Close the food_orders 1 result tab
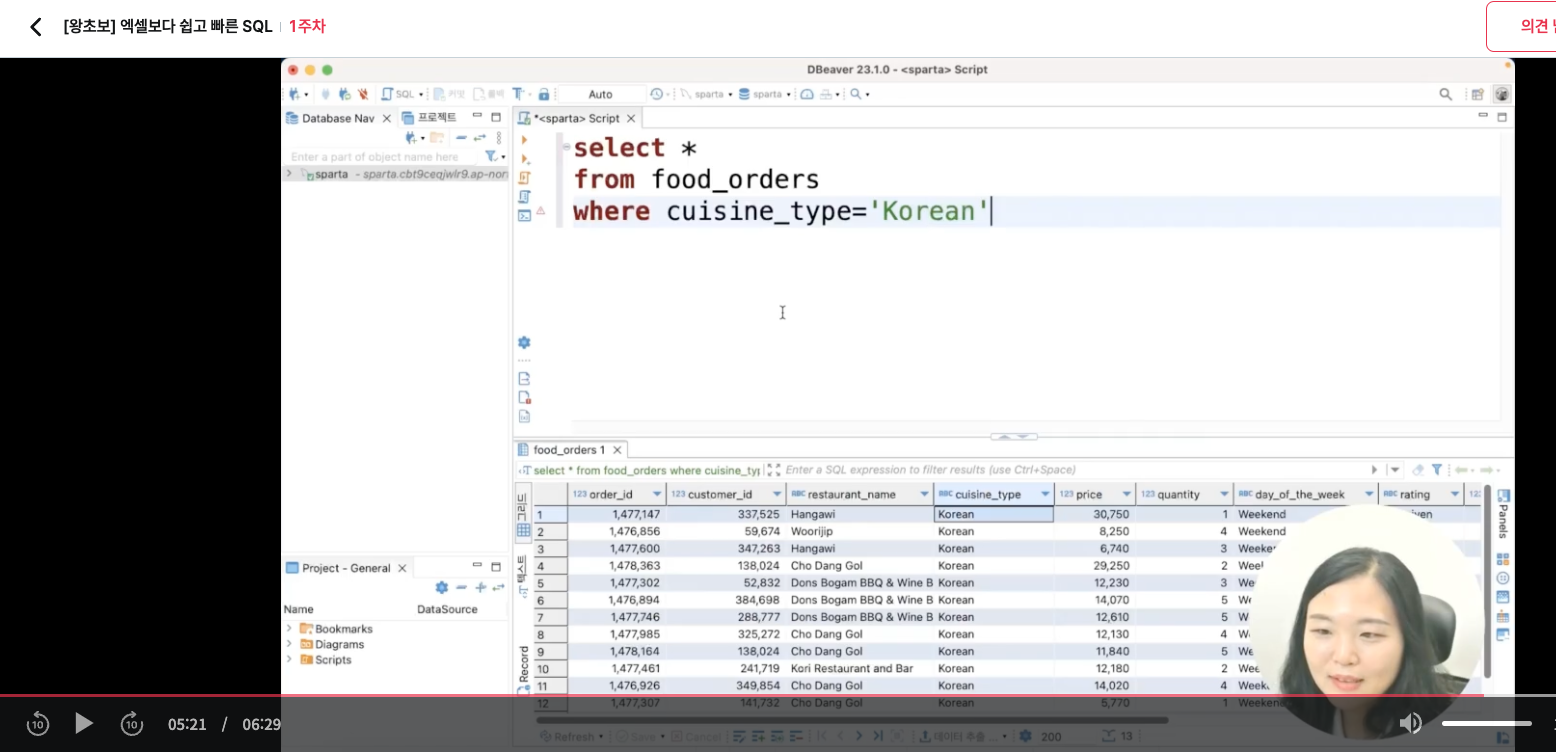Image resolution: width=1556 pixels, height=752 pixels. point(618,450)
